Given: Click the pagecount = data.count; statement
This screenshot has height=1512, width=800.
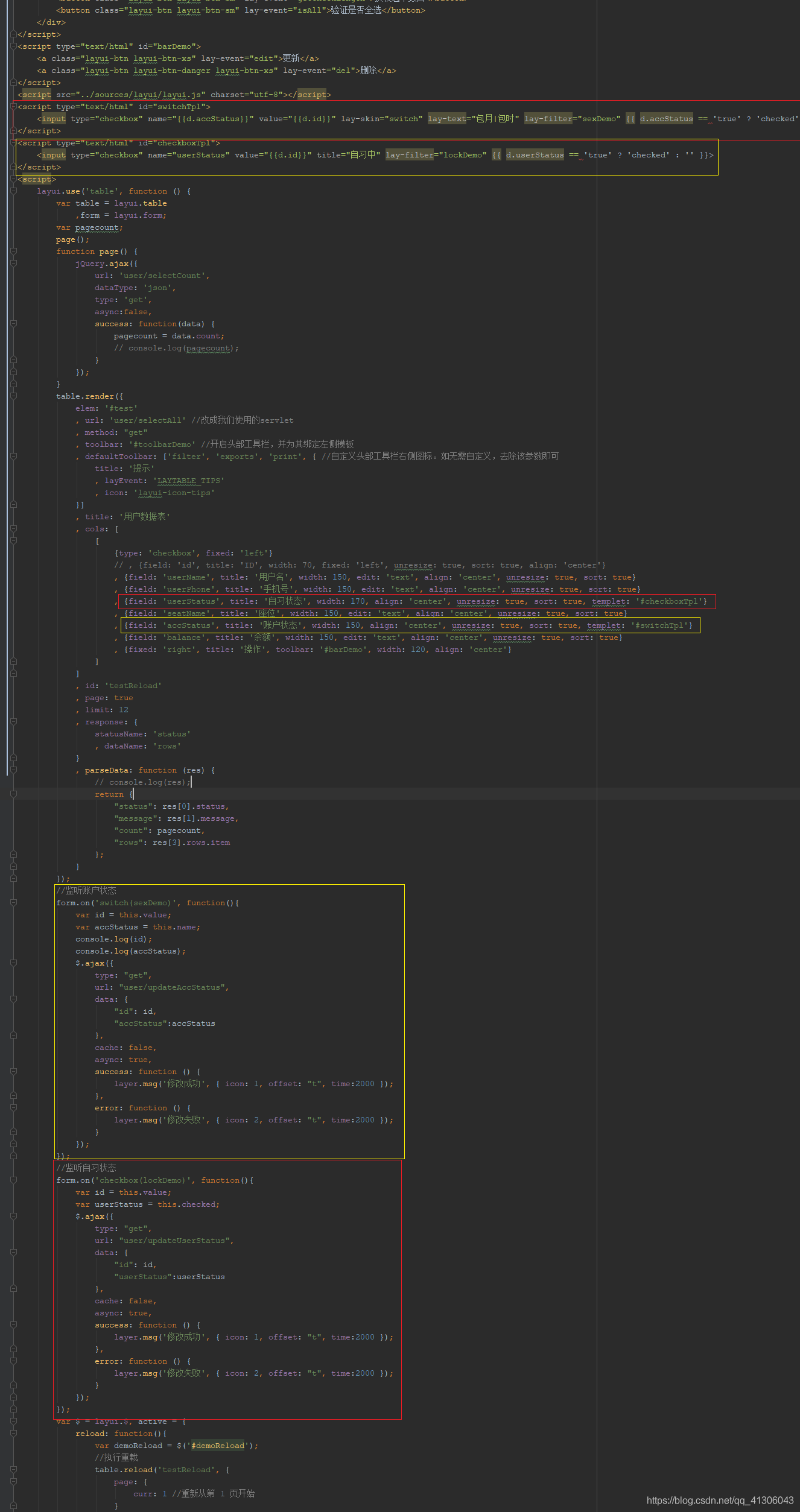Looking at the screenshot, I should (169, 336).
